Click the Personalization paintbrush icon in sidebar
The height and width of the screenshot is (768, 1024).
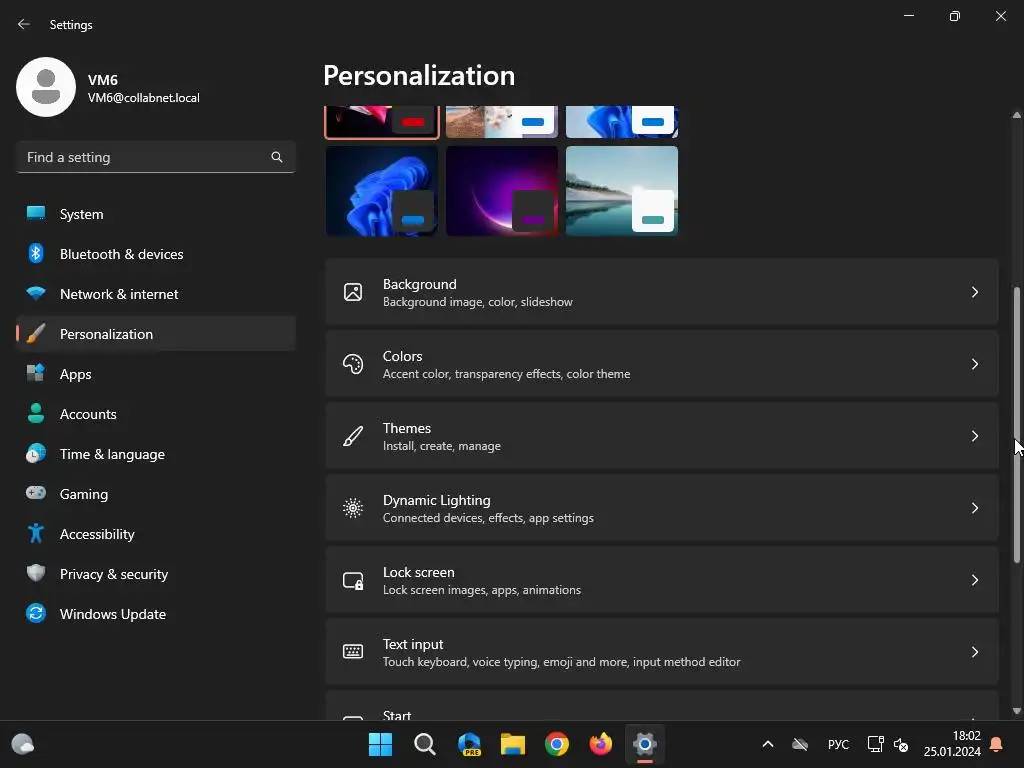(36, 334)
